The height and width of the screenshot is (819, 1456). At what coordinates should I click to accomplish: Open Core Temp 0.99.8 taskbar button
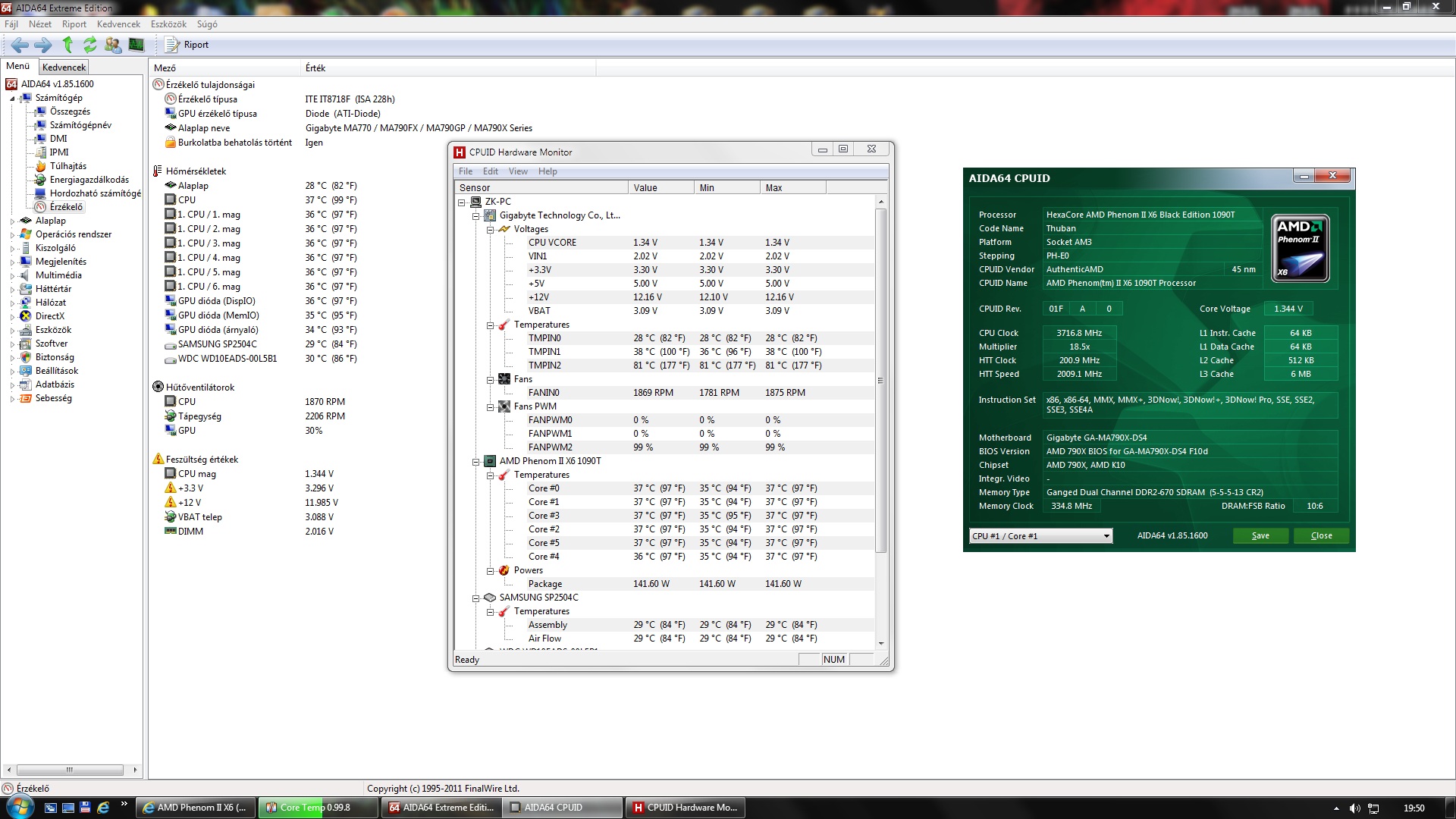(318, 808)
